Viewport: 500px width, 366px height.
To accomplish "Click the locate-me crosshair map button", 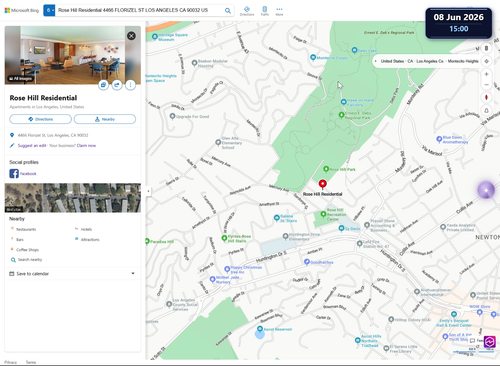I will pyautogui.click(x=486, y=61).
